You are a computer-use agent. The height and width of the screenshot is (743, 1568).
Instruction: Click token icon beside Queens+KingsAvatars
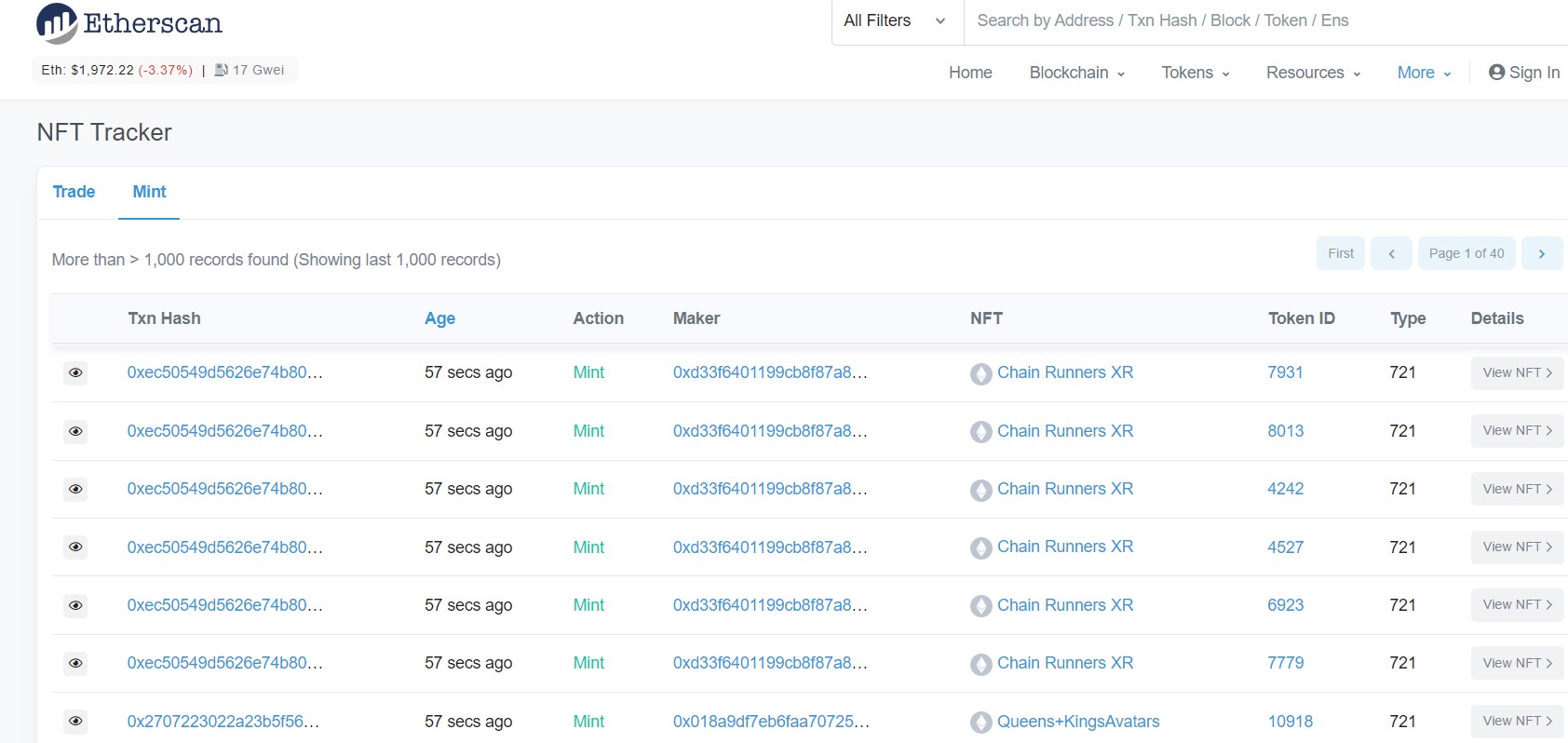tap(980, 723)
